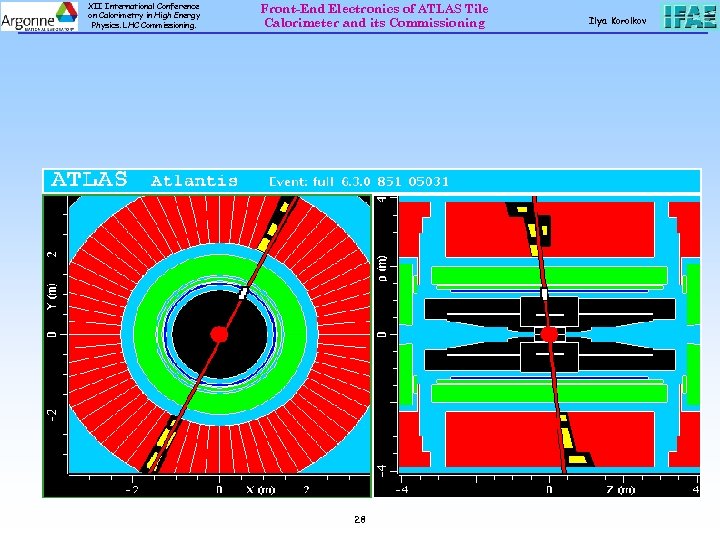Screen dimensions: 720x540
Task: Click the IFAE logo
Action: 690,17
